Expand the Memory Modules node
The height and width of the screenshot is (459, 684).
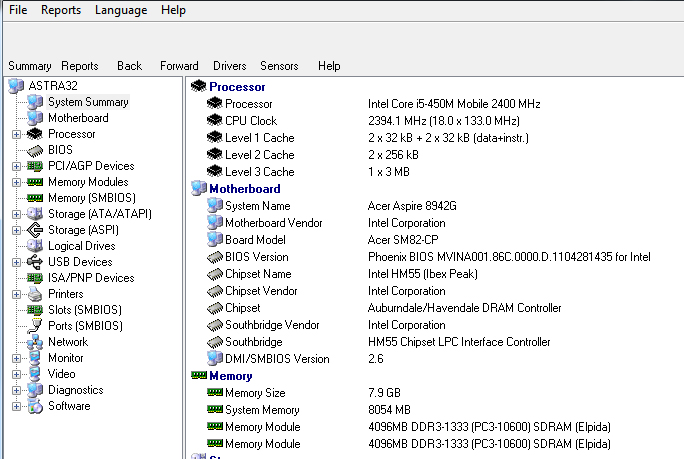click(x=16, y=182)
